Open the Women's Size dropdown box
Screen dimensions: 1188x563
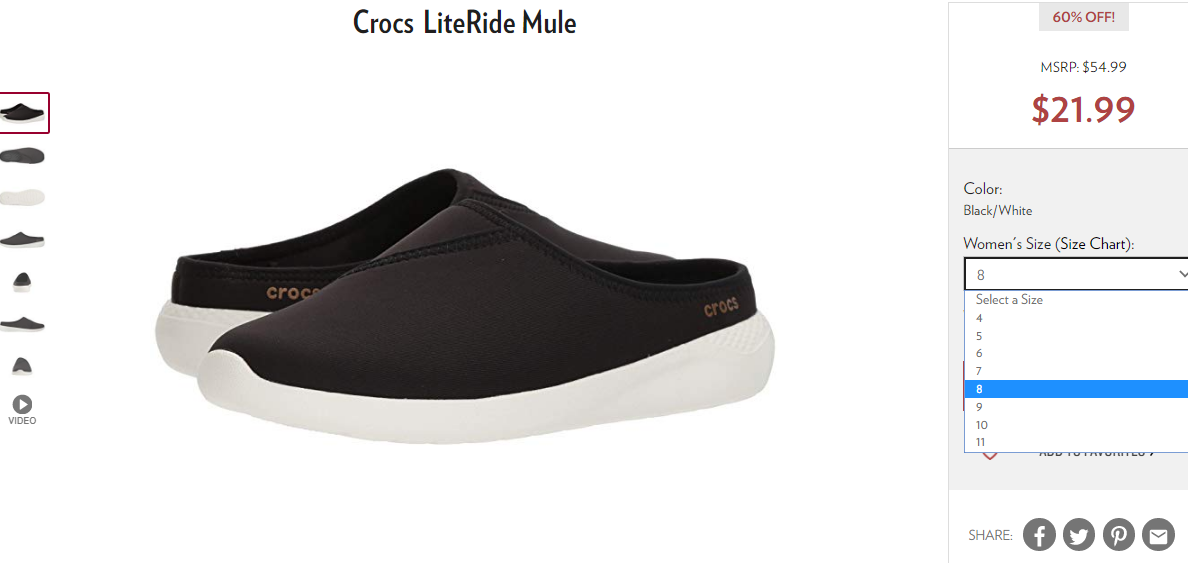1076,274
